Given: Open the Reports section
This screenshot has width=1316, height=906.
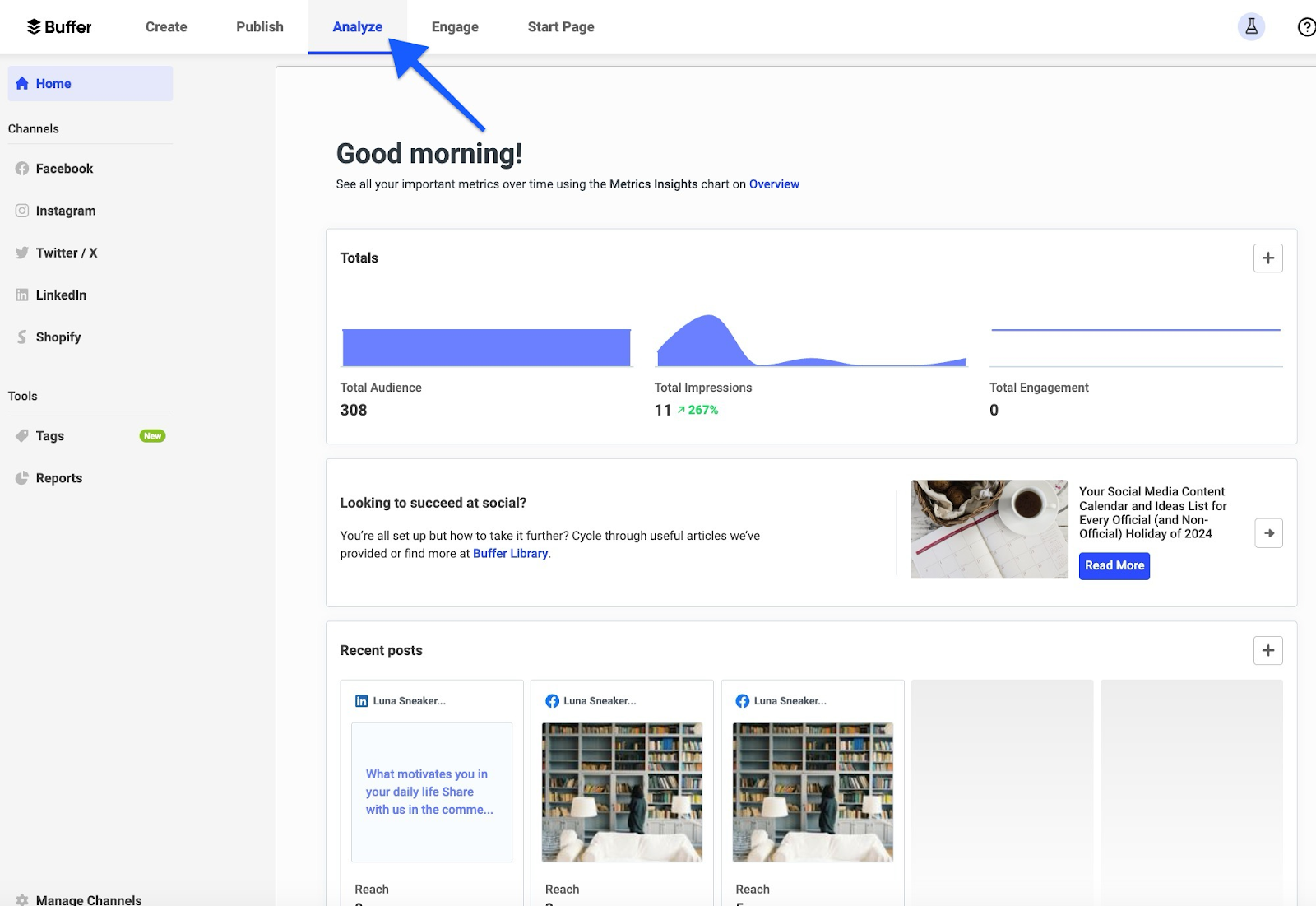Looking at the screenshot, I should [58, 477].
